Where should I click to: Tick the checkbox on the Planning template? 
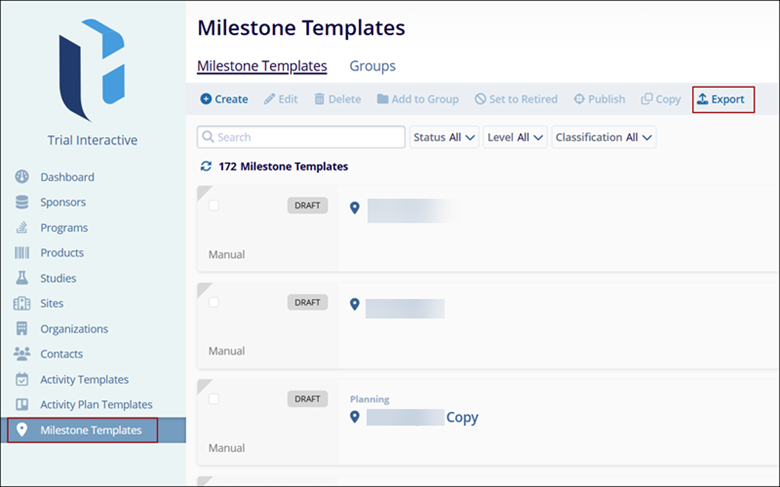[x=214, y=398]
